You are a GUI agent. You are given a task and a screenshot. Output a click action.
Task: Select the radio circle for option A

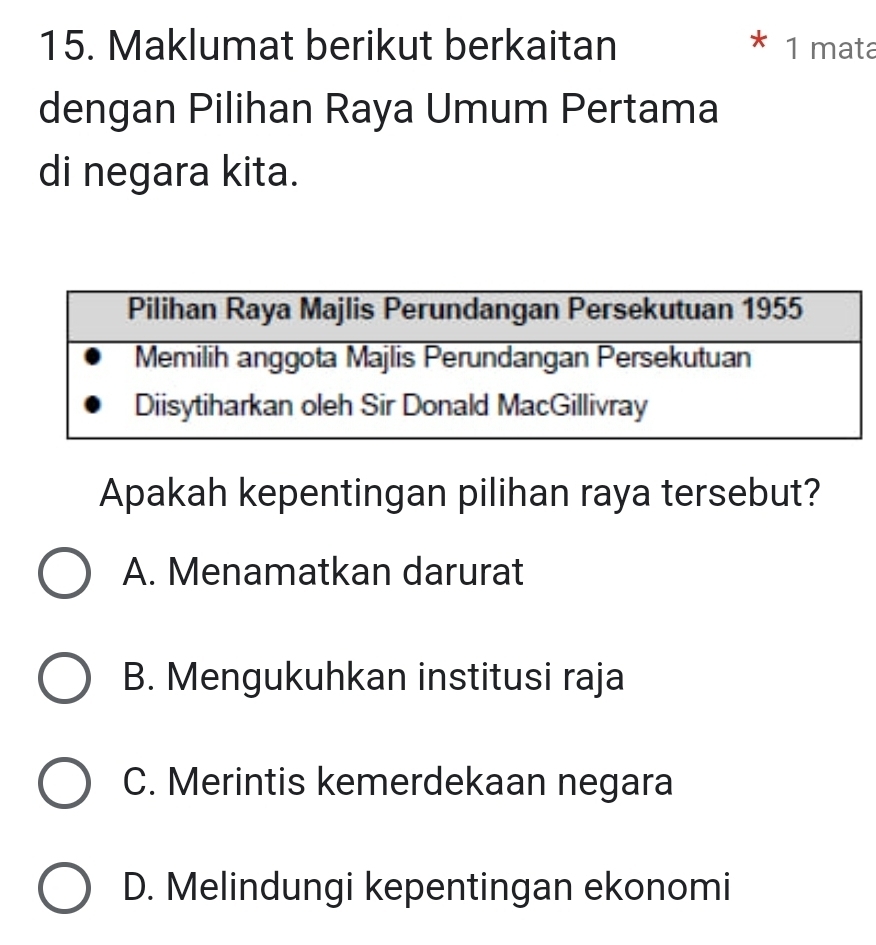(64, 574)
